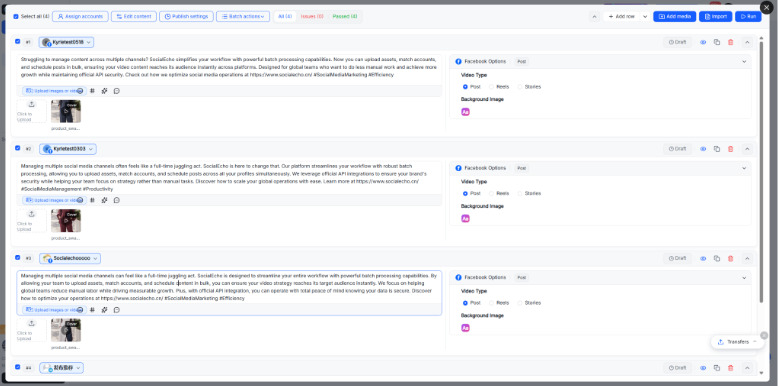
Task: Click the Assign accounts button
Action: pos(80,16)
